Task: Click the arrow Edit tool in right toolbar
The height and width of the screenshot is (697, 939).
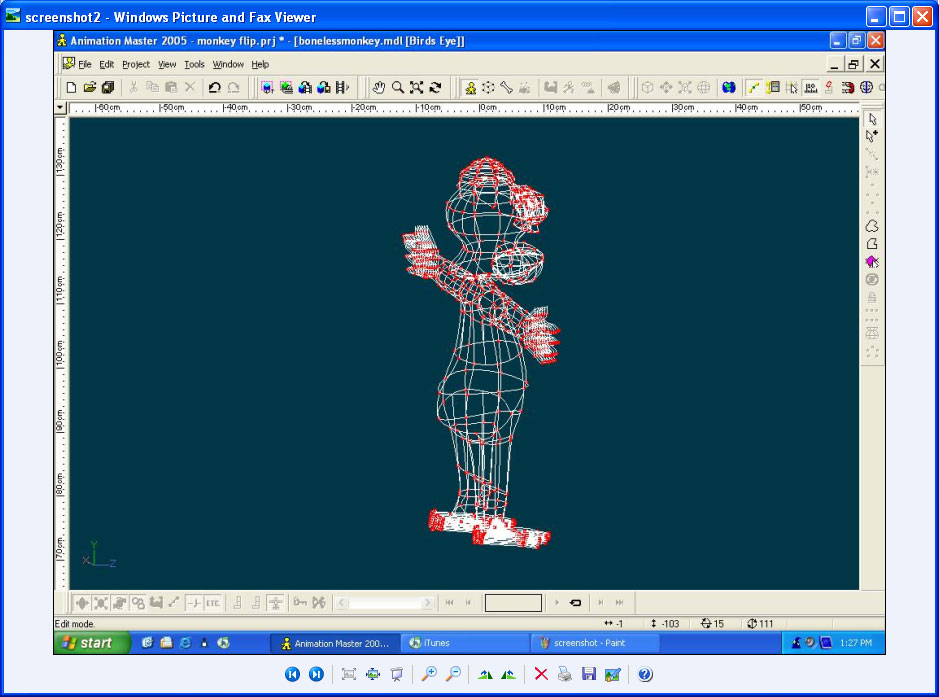Action: pyautogui.click(x=872, y=119)
